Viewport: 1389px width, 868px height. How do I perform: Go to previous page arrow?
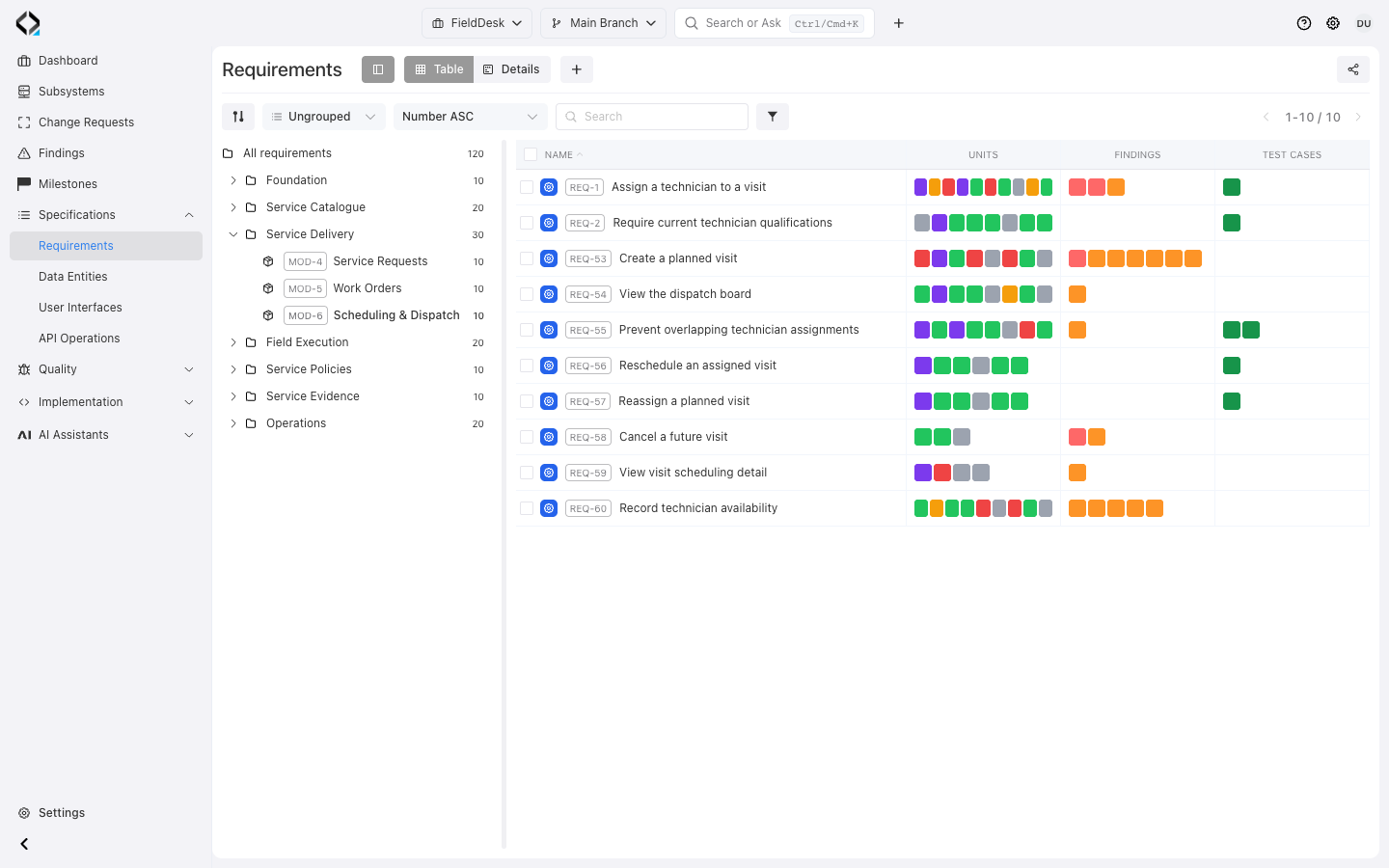coord(1266,117)
